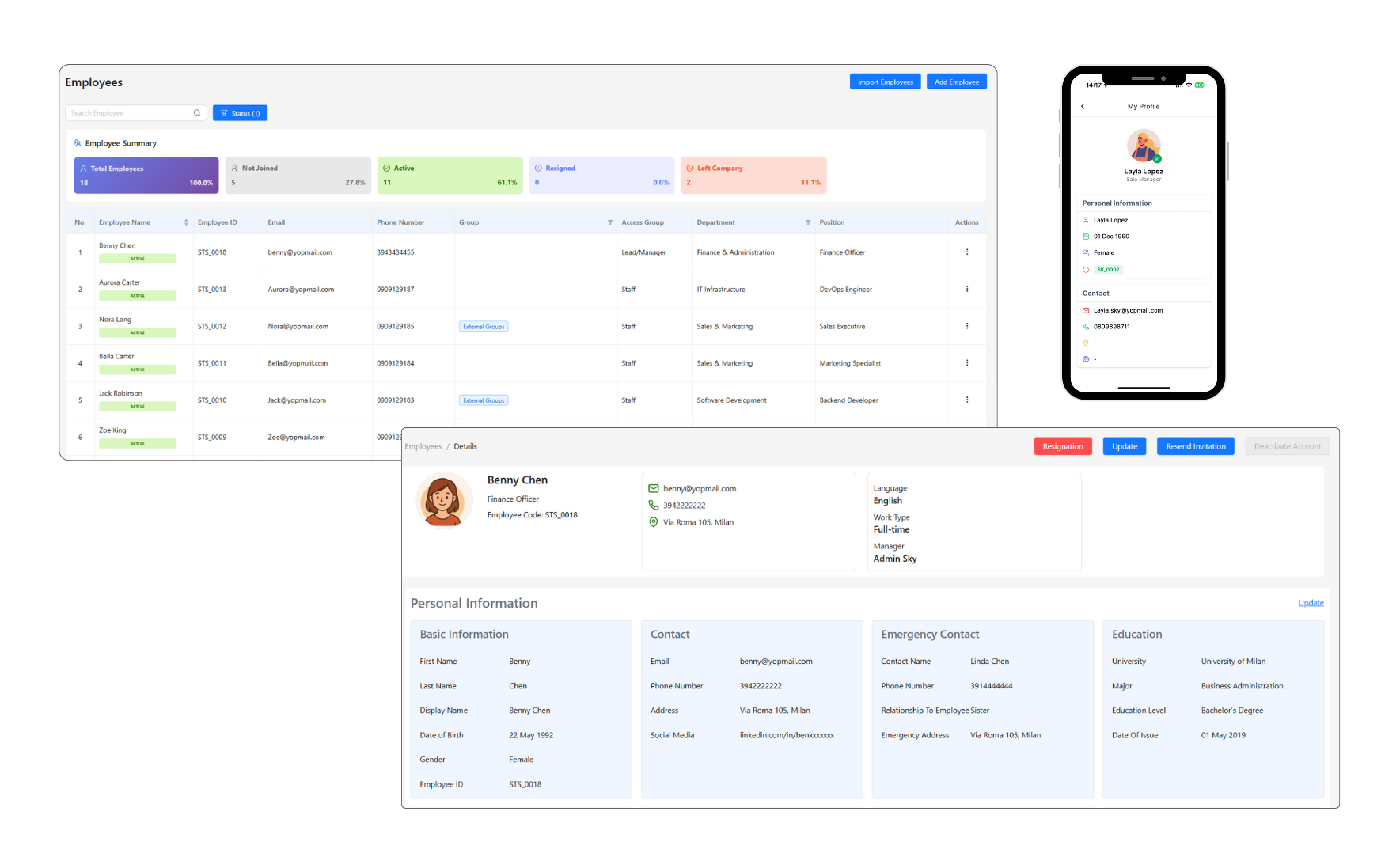This screenshot has height=853, width=1400.
Task: Click into the Search Employee field
Action: pyautogui.click(x=131, y=113)
